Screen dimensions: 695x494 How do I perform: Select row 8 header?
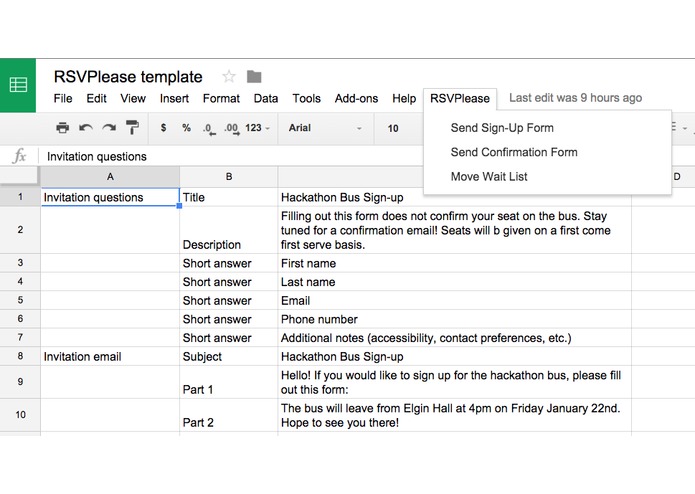(x=20, y=356)
